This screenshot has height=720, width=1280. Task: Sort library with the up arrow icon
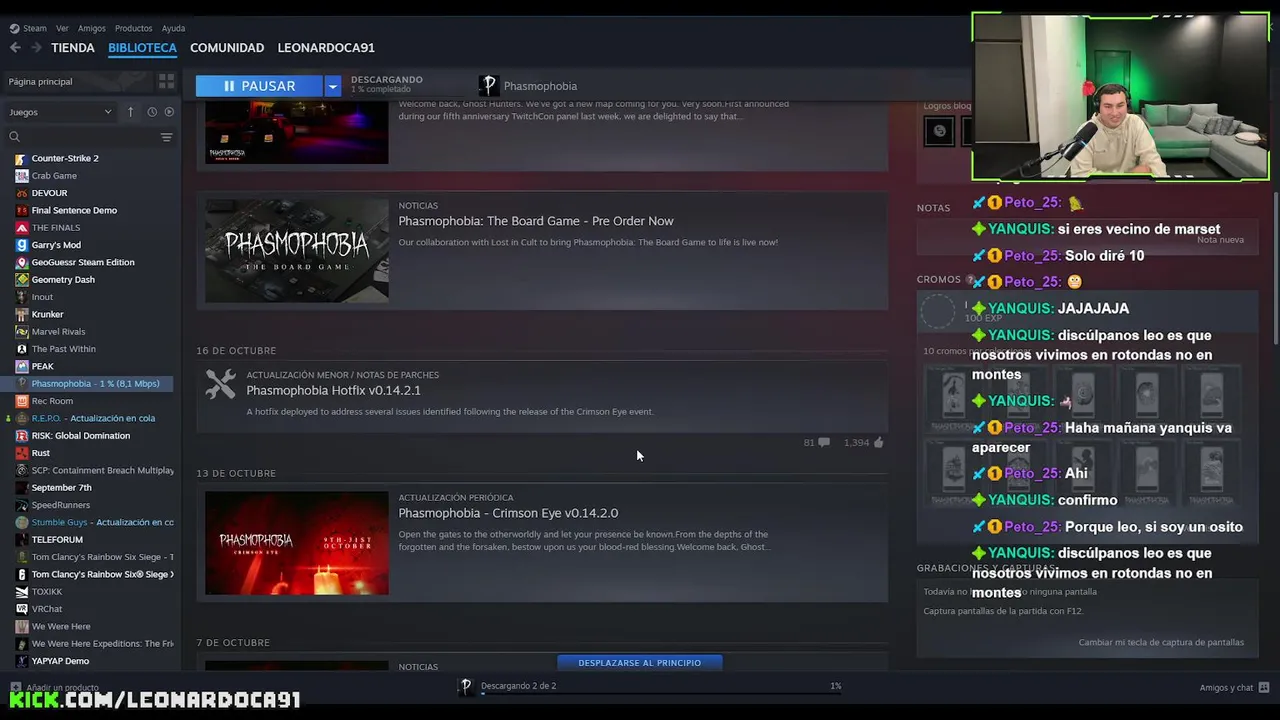pos(130,112)
